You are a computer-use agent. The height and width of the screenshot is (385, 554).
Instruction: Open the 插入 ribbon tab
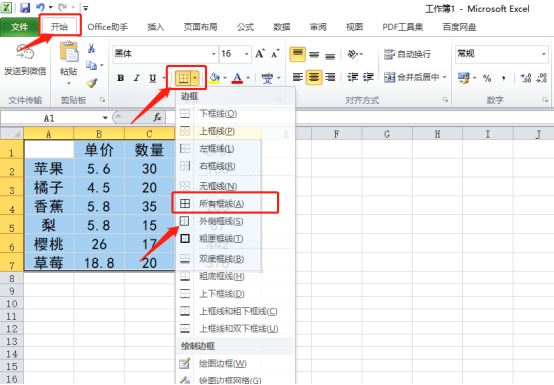(155, 27)
